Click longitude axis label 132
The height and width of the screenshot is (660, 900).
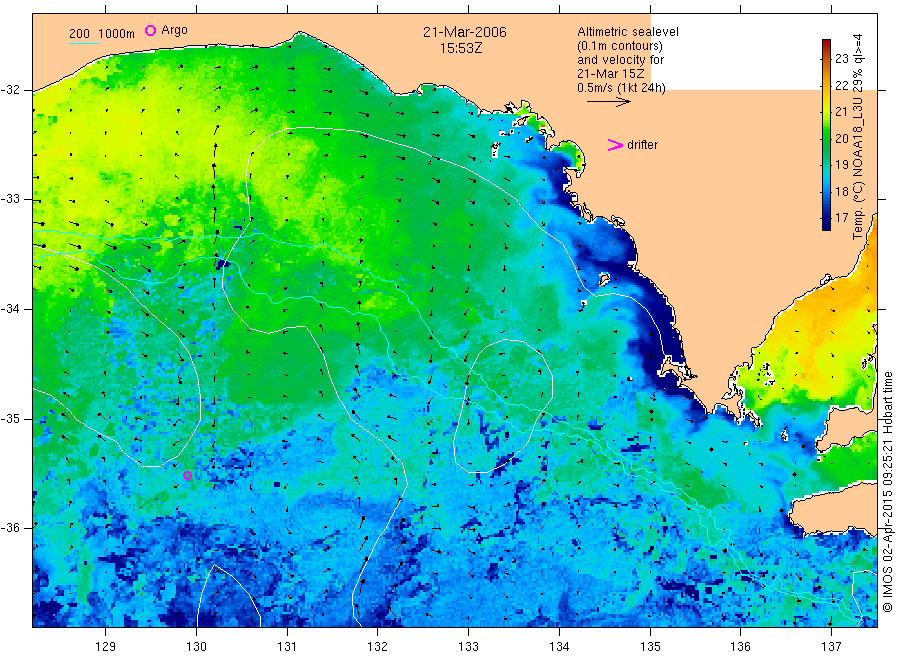tap(378, 647)
